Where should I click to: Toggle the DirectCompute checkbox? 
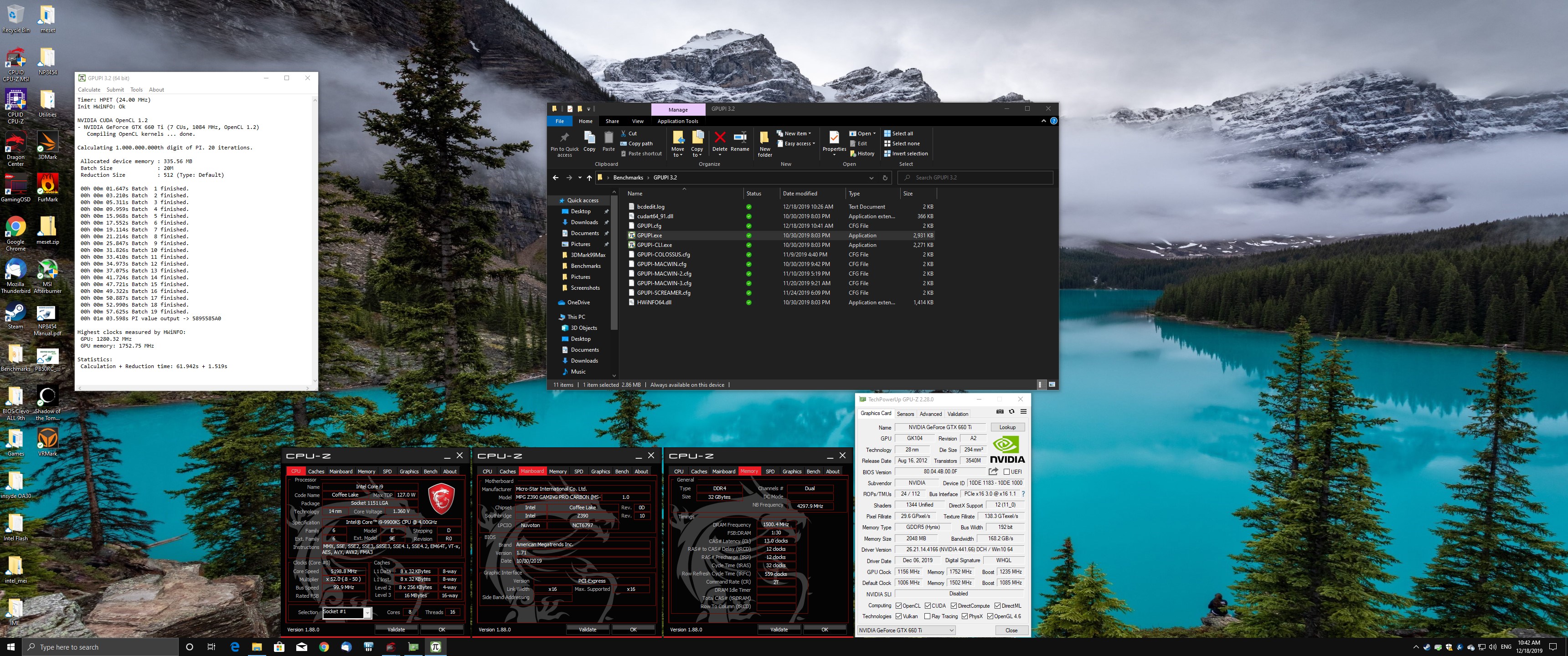click(x=954, y=605)
